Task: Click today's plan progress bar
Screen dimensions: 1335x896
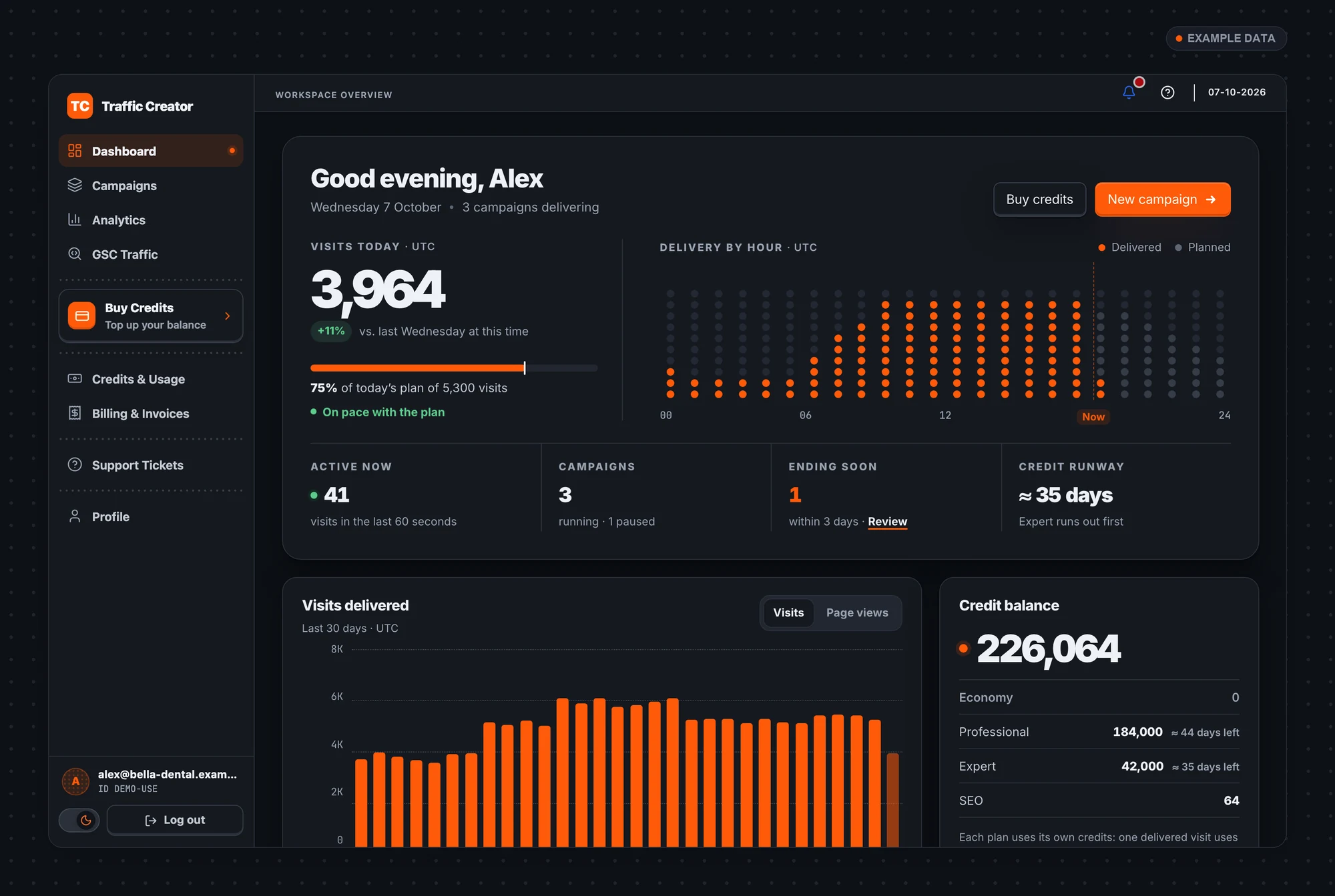Action: click(x=454, y=368)
